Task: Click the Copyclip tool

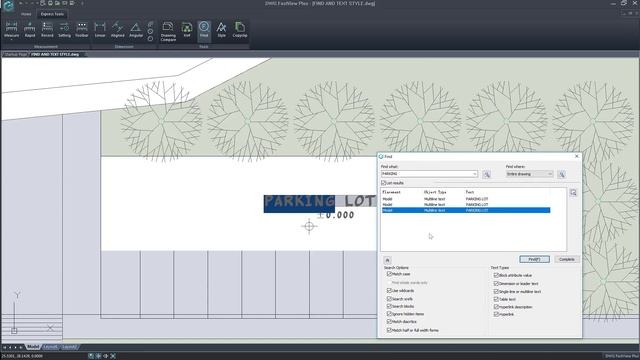Action: click(240, 30)
